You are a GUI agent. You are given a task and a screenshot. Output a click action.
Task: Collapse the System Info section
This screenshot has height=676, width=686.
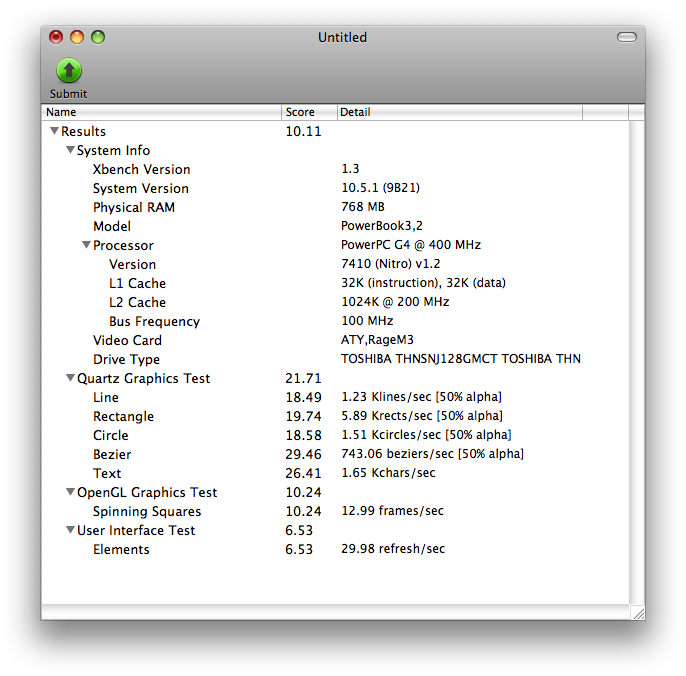[70, 150]
